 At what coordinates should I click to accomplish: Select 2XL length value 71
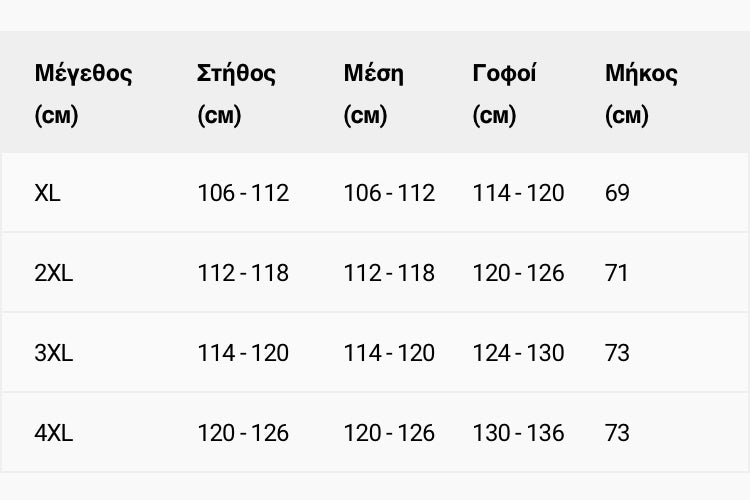[x=617, y=273]
